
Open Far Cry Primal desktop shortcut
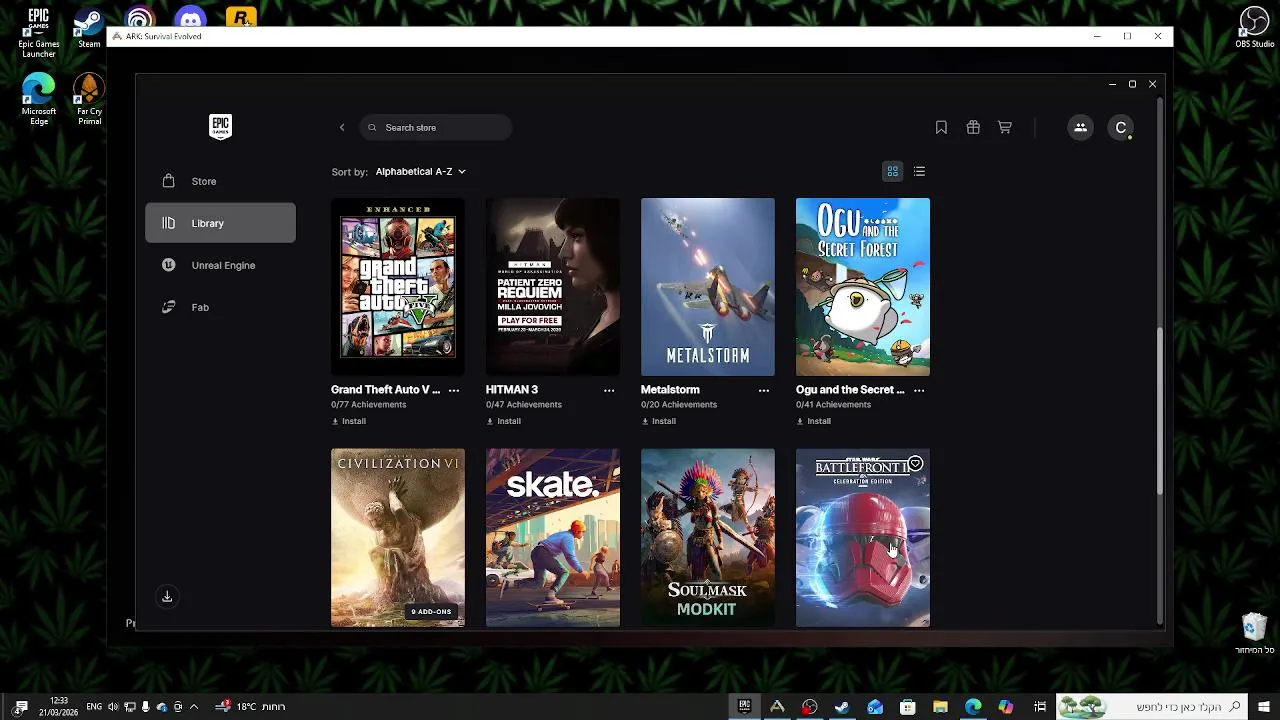point(89,99)
